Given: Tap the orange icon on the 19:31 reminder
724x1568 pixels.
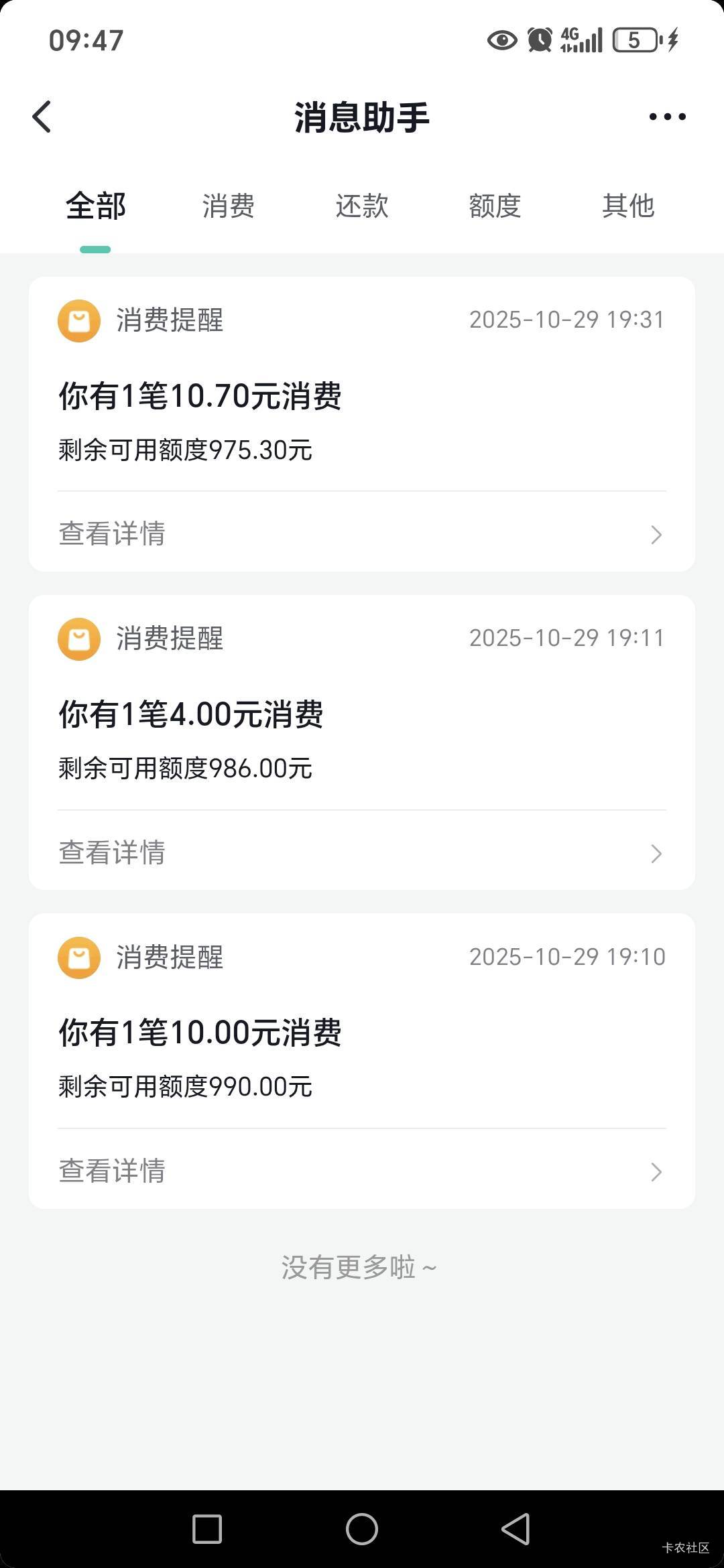Looking at the screenshot, I should 79,321.
